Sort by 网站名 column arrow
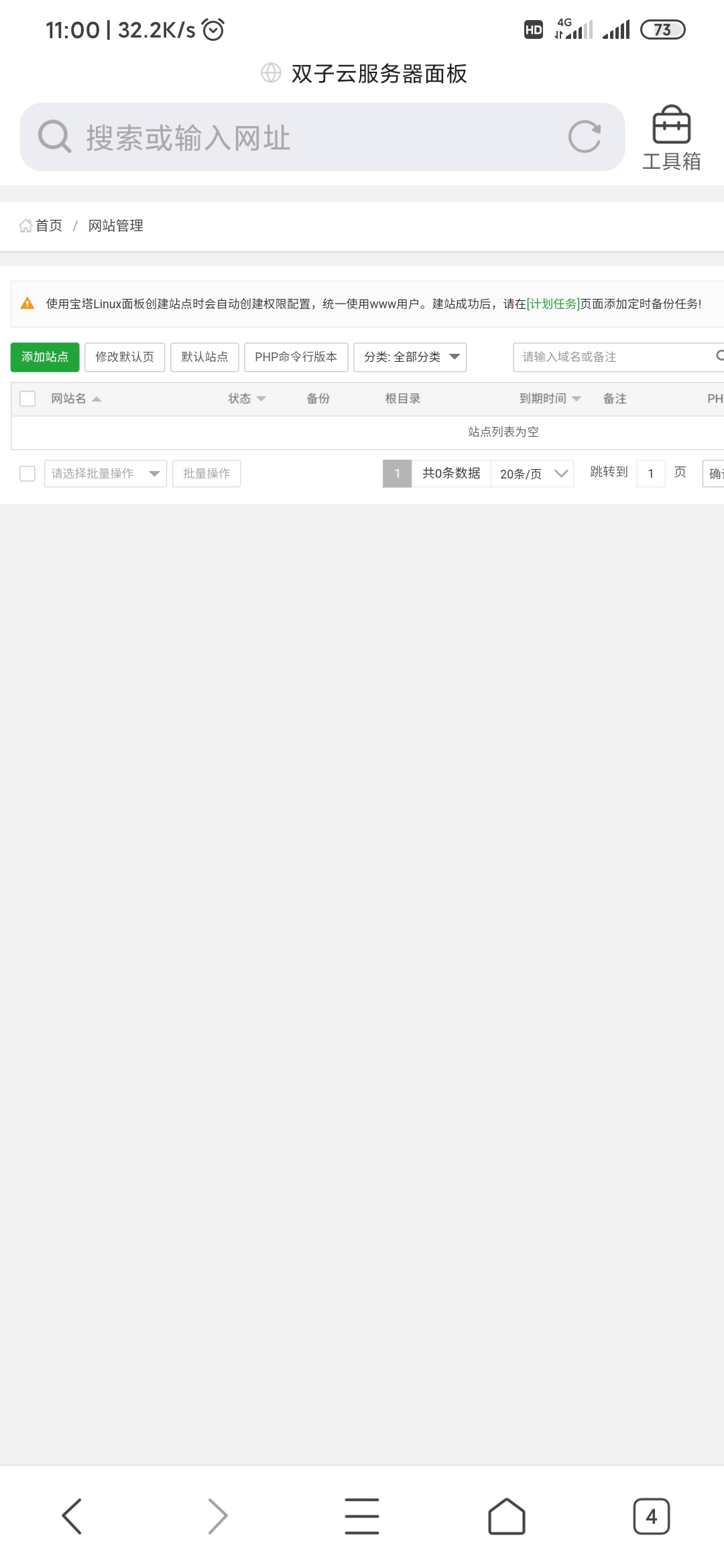 point(97,399)
